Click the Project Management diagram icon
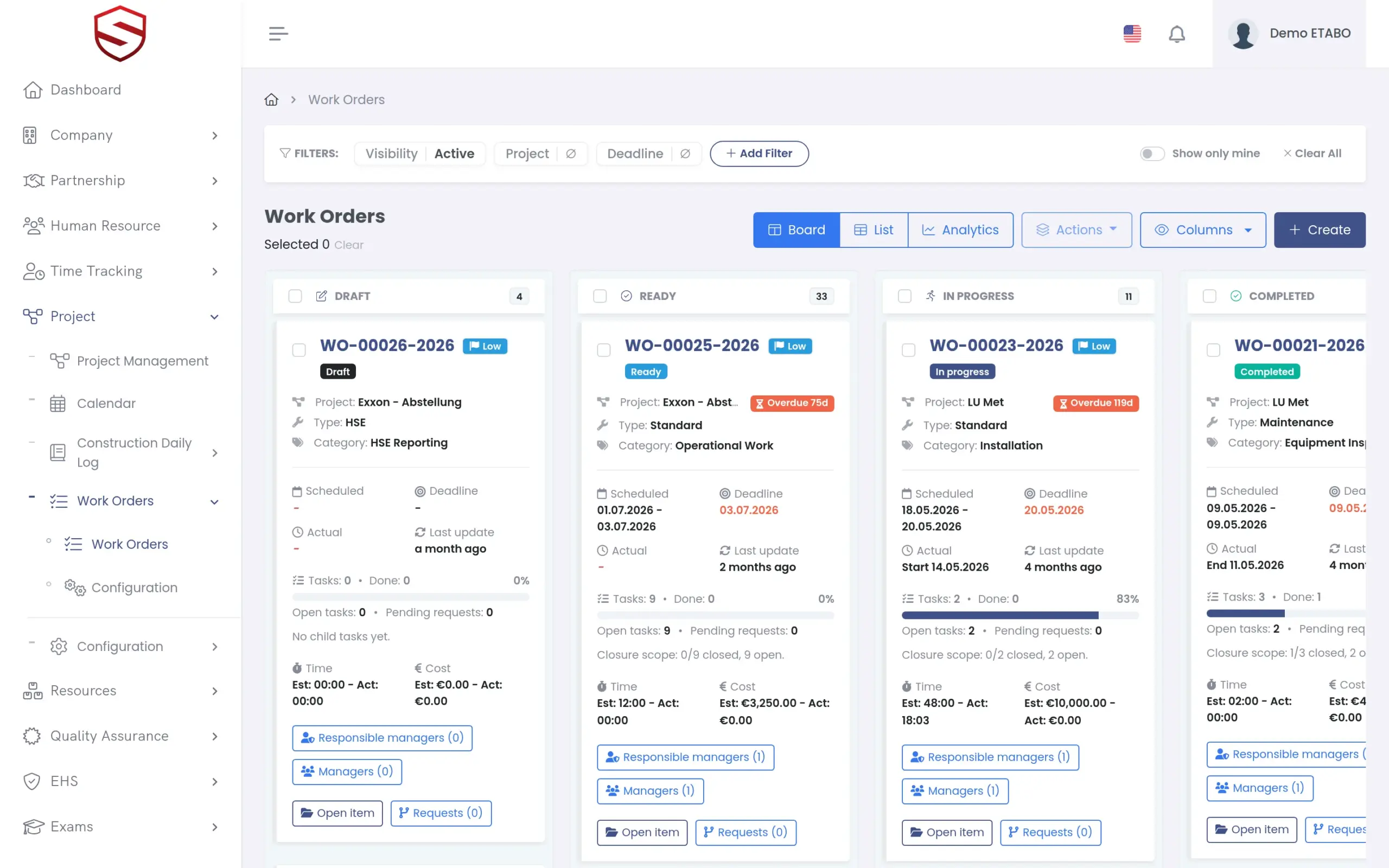 (x=59, y=361)
